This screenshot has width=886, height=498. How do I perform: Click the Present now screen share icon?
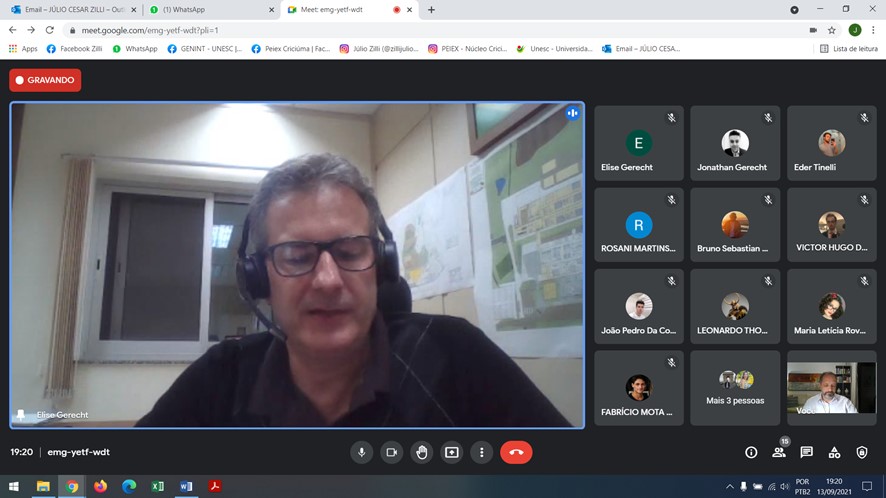pyautogui.click(x=452, y=452)
